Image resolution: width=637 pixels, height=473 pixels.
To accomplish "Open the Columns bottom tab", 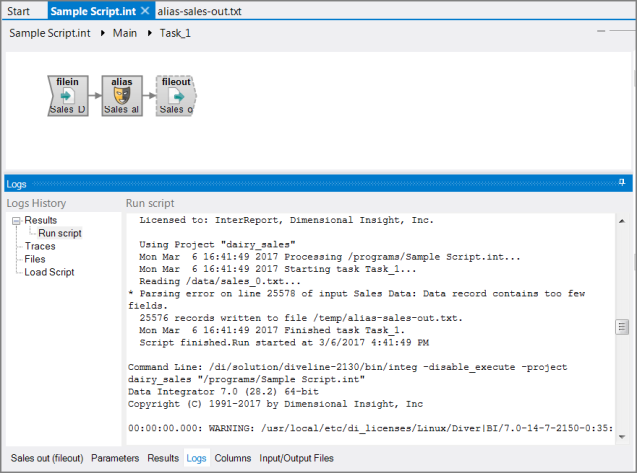I will (x=232, y=458).
